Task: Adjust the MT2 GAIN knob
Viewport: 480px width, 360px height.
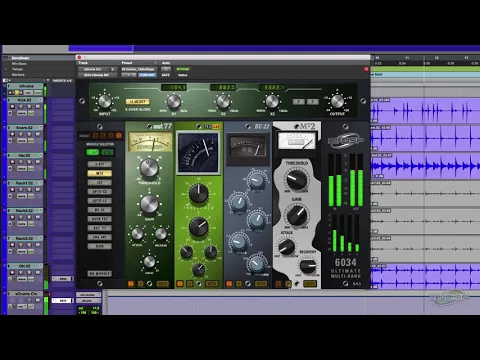Action: 296,215
